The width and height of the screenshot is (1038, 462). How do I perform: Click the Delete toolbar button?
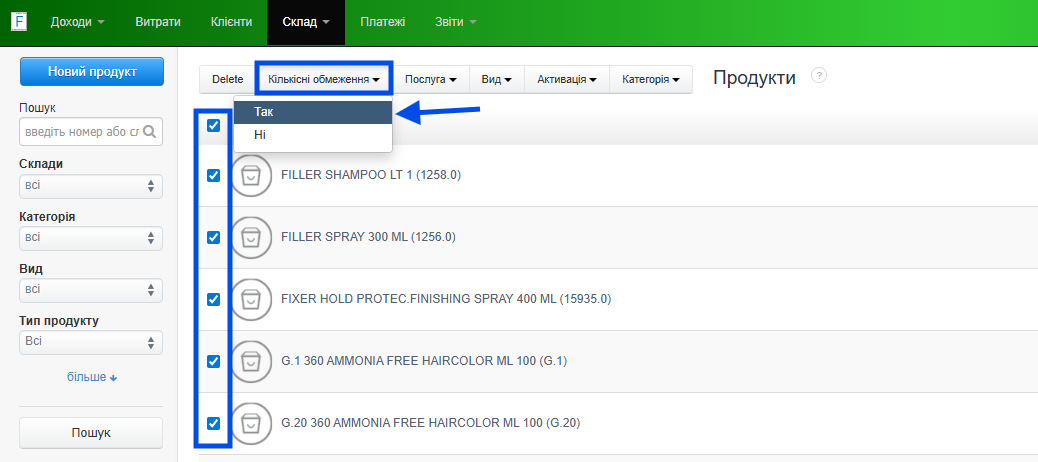pos(227,79)
